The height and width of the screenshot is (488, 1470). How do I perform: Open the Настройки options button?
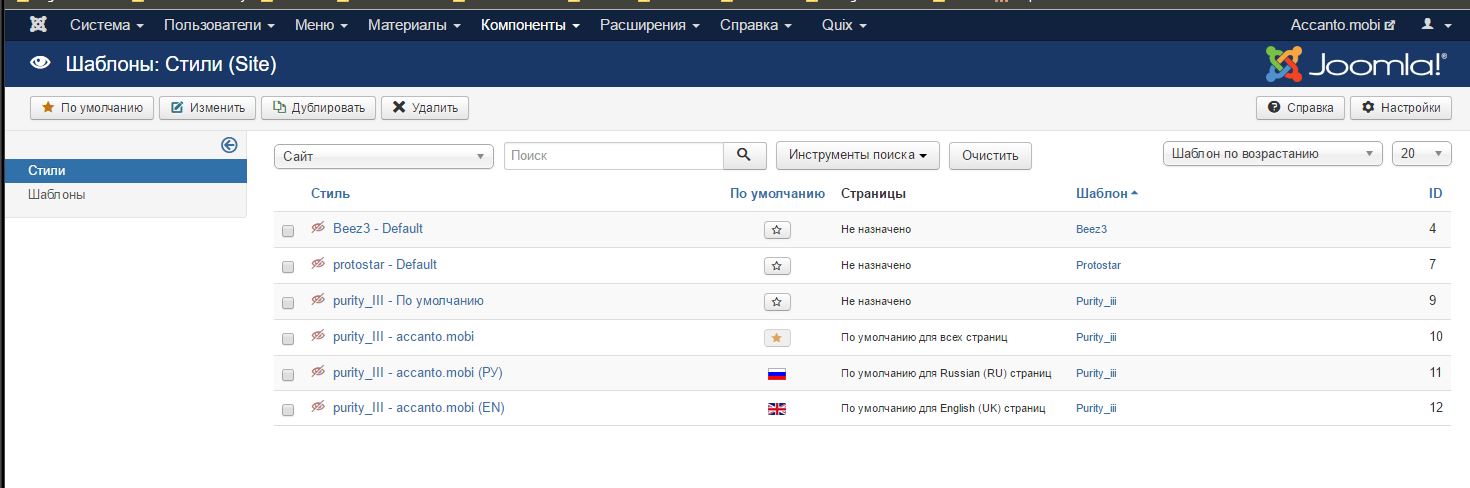pyautogui.click(x=1400, y=108)
